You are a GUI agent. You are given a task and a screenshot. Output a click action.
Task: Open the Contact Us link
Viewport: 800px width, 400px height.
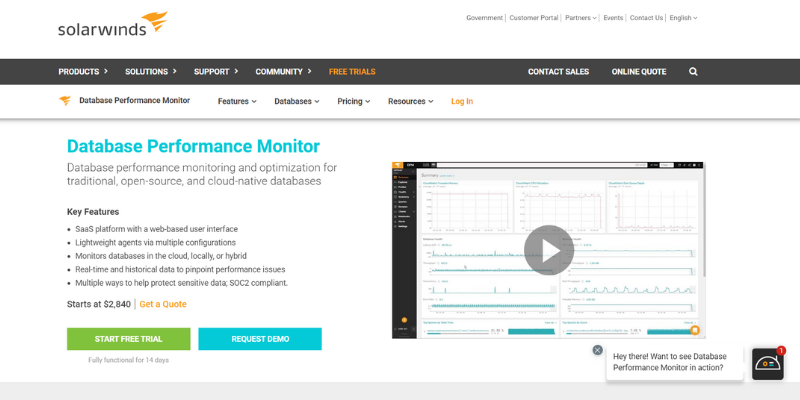(x=646, y=18)
